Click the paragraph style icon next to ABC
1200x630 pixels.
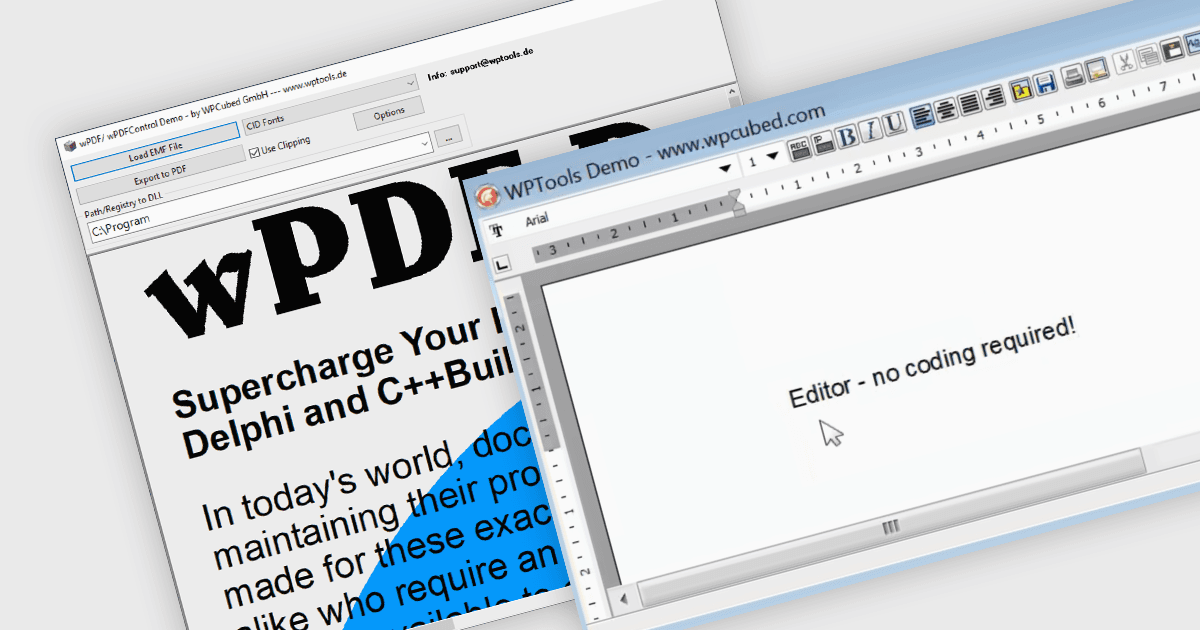pos(822,142)
